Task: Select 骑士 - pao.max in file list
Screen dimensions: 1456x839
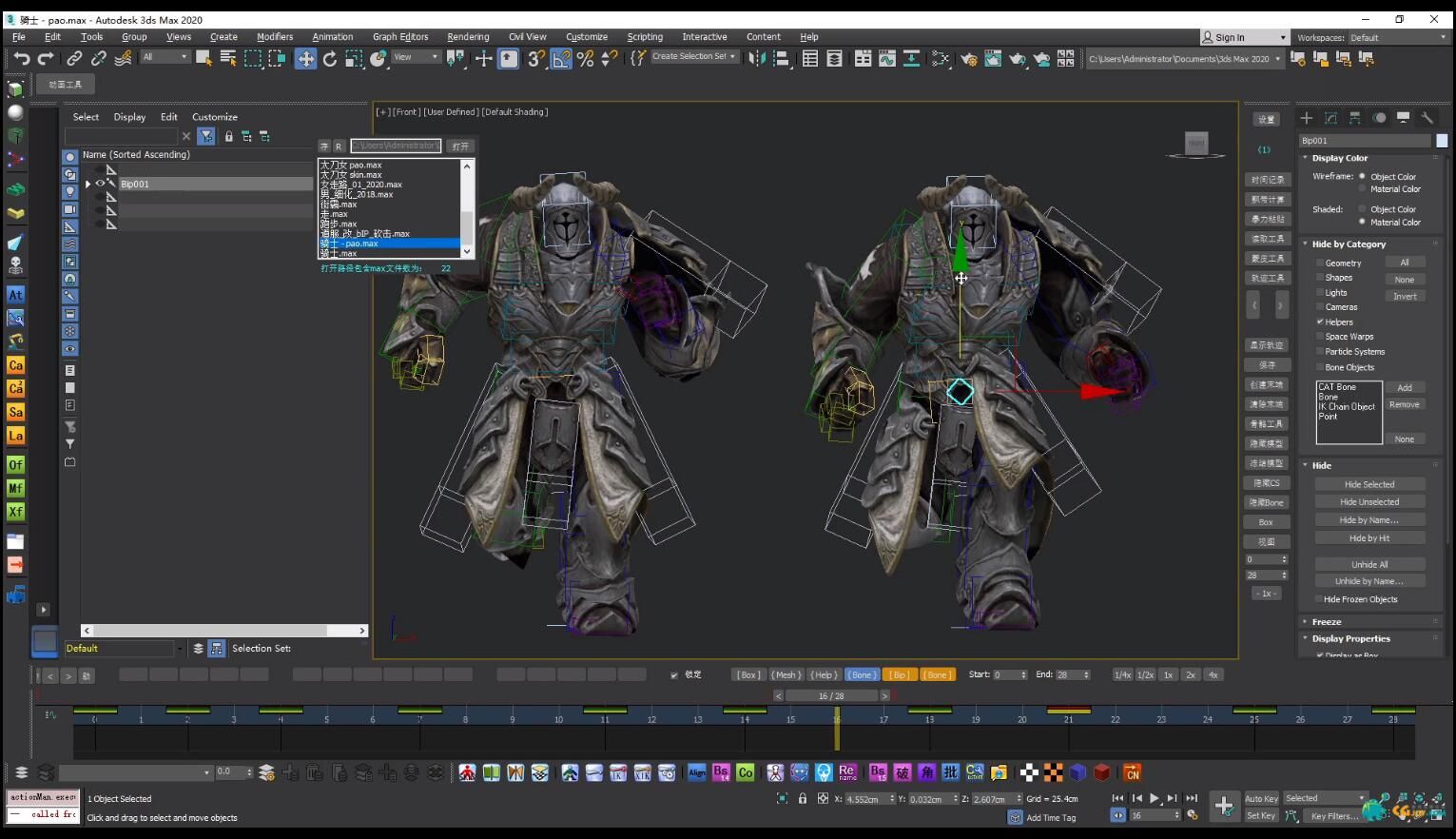Action: click(390, 244)
